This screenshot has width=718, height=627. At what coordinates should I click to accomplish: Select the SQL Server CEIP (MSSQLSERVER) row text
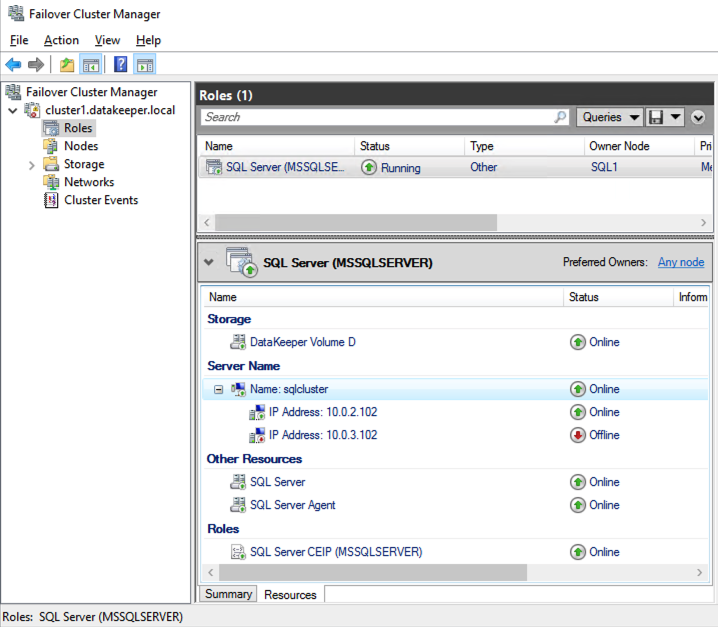[336, 552]
